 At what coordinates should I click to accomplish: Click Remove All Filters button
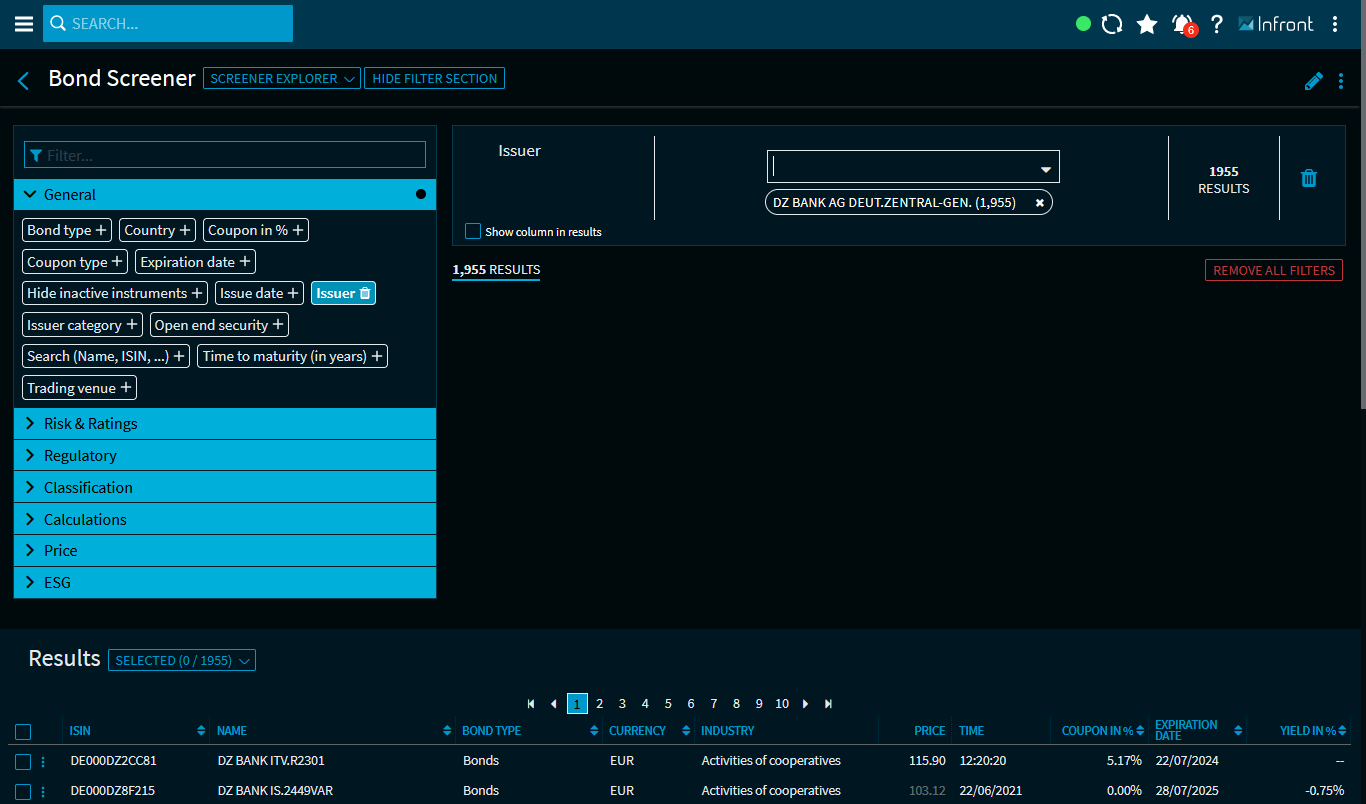1273,270
